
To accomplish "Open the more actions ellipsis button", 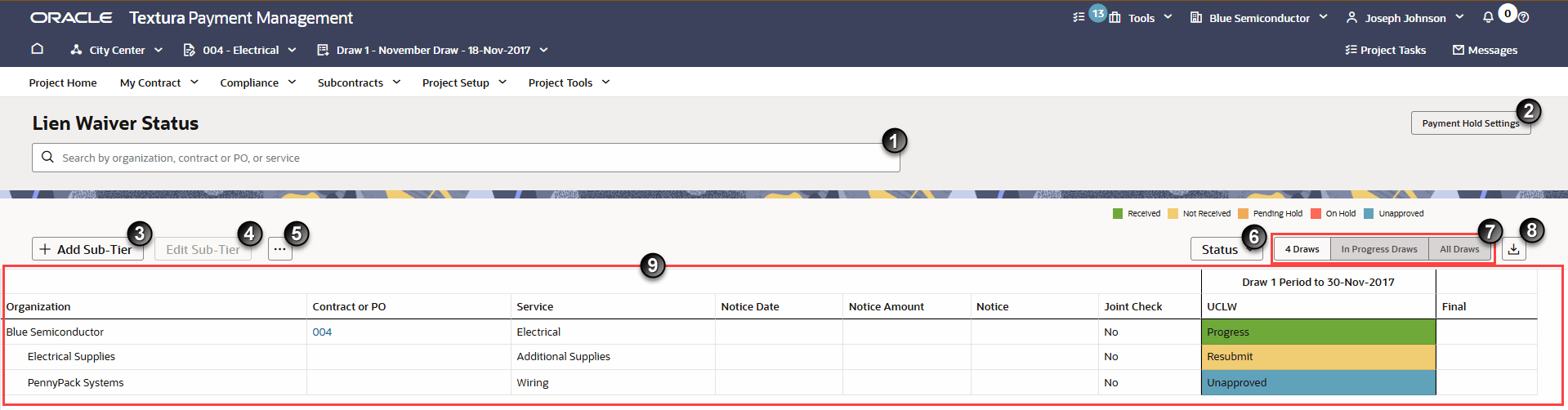I will pyautogui.click(x=280, y=249).
